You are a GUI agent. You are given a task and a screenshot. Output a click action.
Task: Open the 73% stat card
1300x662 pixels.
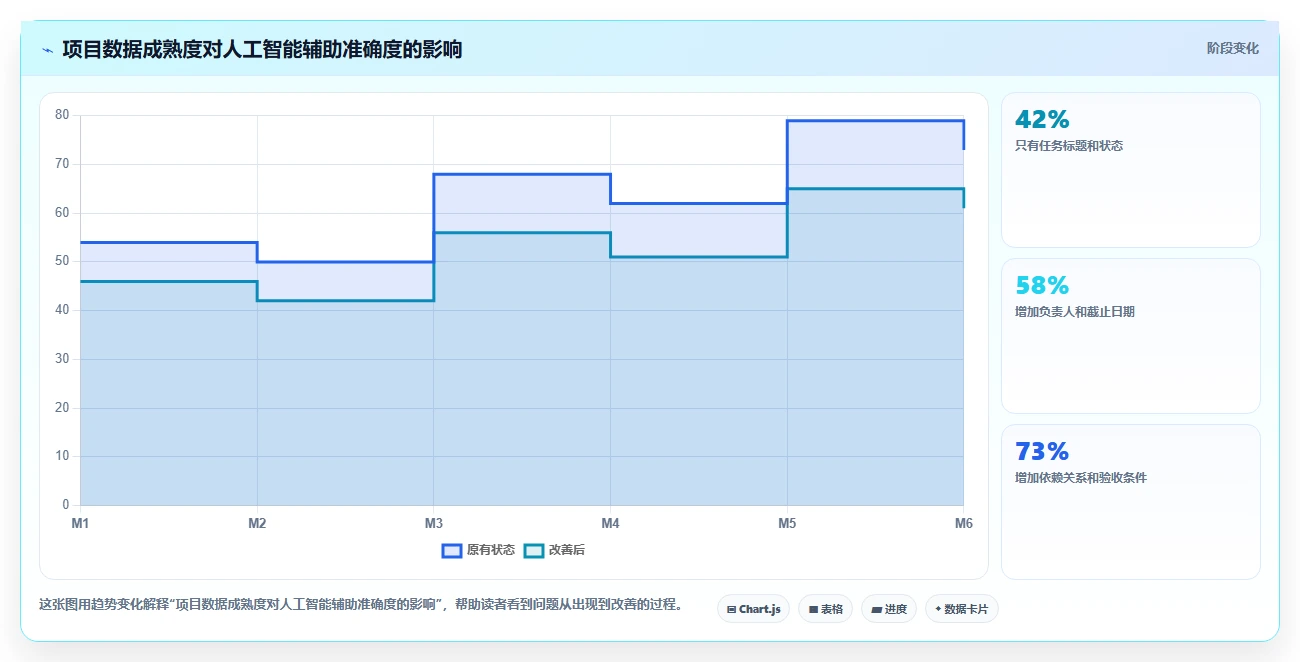click(x=1130, y=502)
